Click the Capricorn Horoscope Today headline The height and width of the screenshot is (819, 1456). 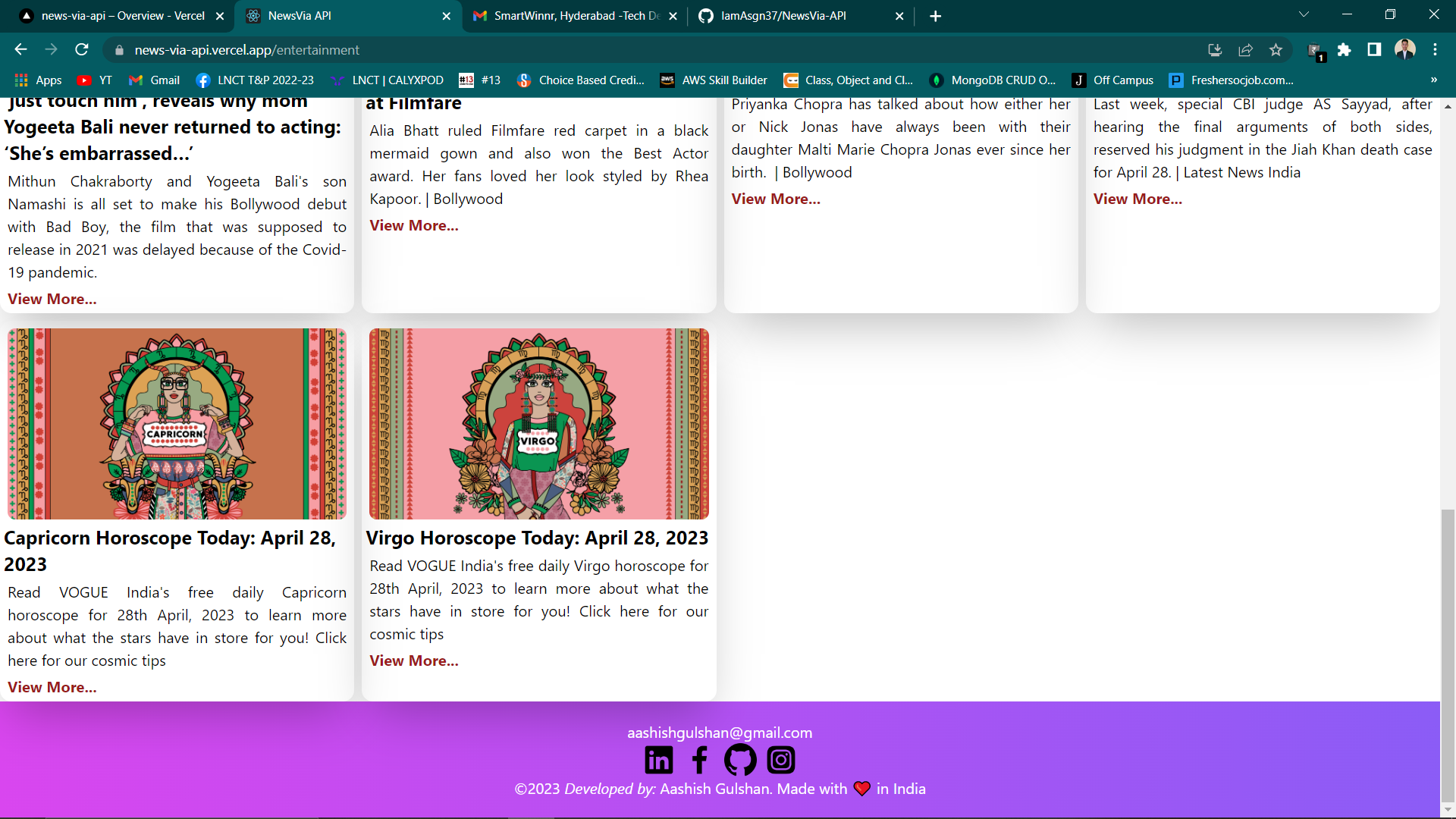pos(170,551)
